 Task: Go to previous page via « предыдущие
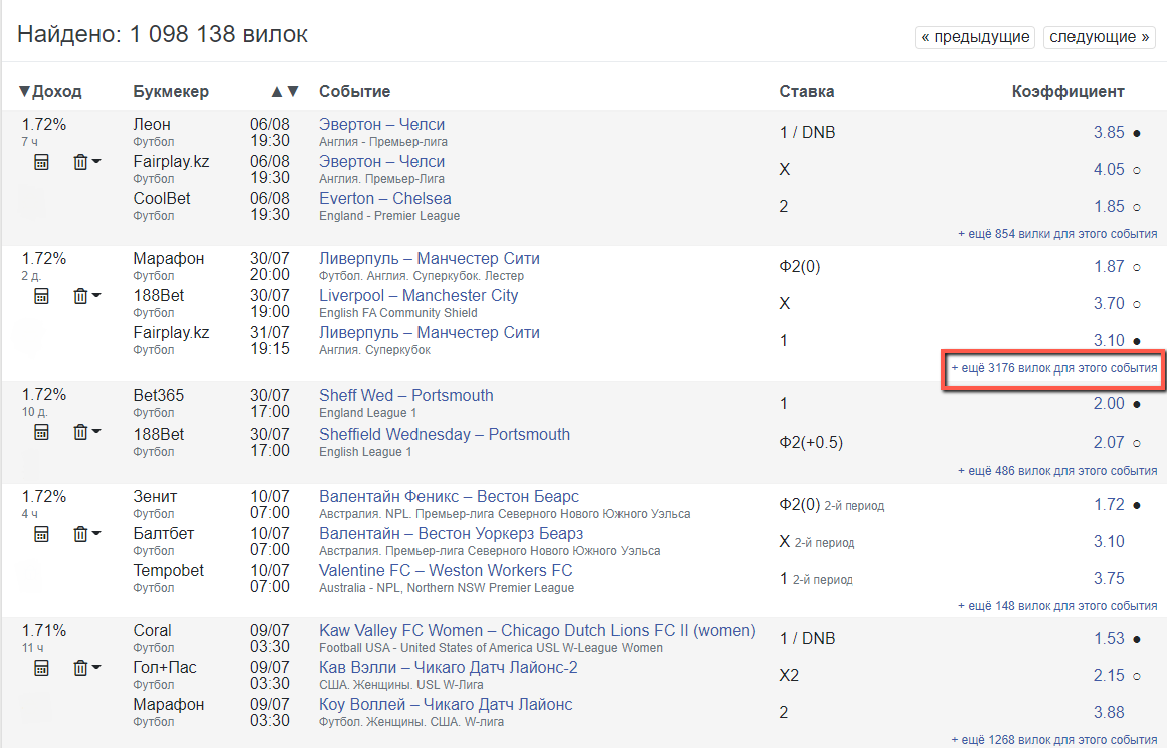coord(975,36)
